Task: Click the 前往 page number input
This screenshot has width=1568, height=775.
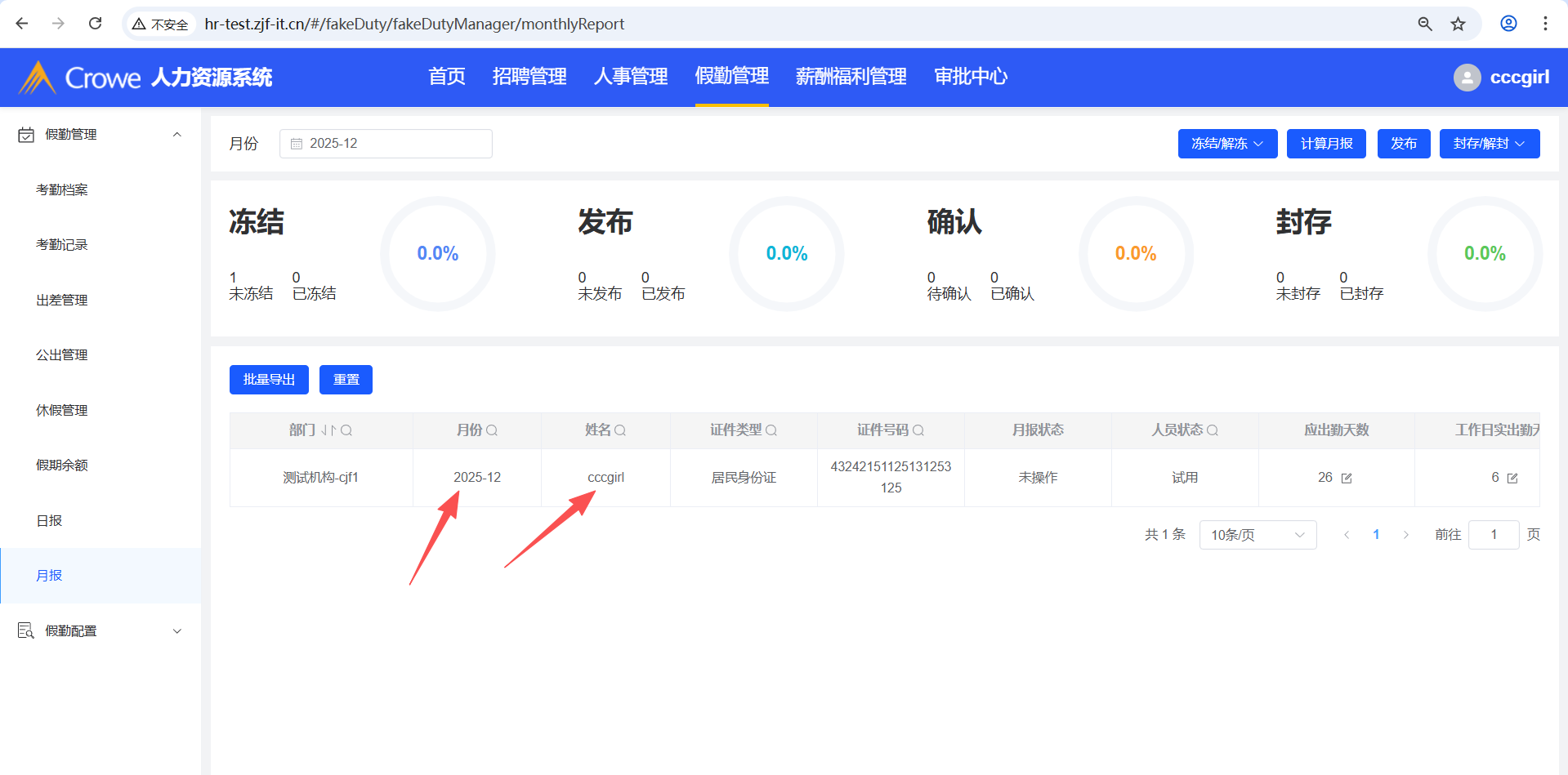Action: tap(1494, 535)
